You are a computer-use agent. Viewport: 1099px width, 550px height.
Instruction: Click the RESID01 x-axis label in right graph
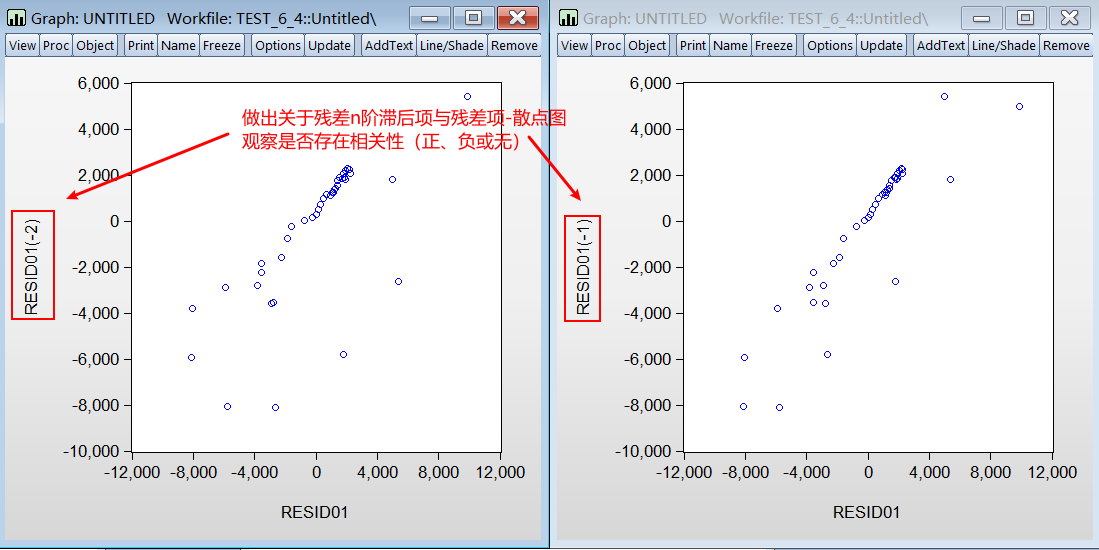866,512
